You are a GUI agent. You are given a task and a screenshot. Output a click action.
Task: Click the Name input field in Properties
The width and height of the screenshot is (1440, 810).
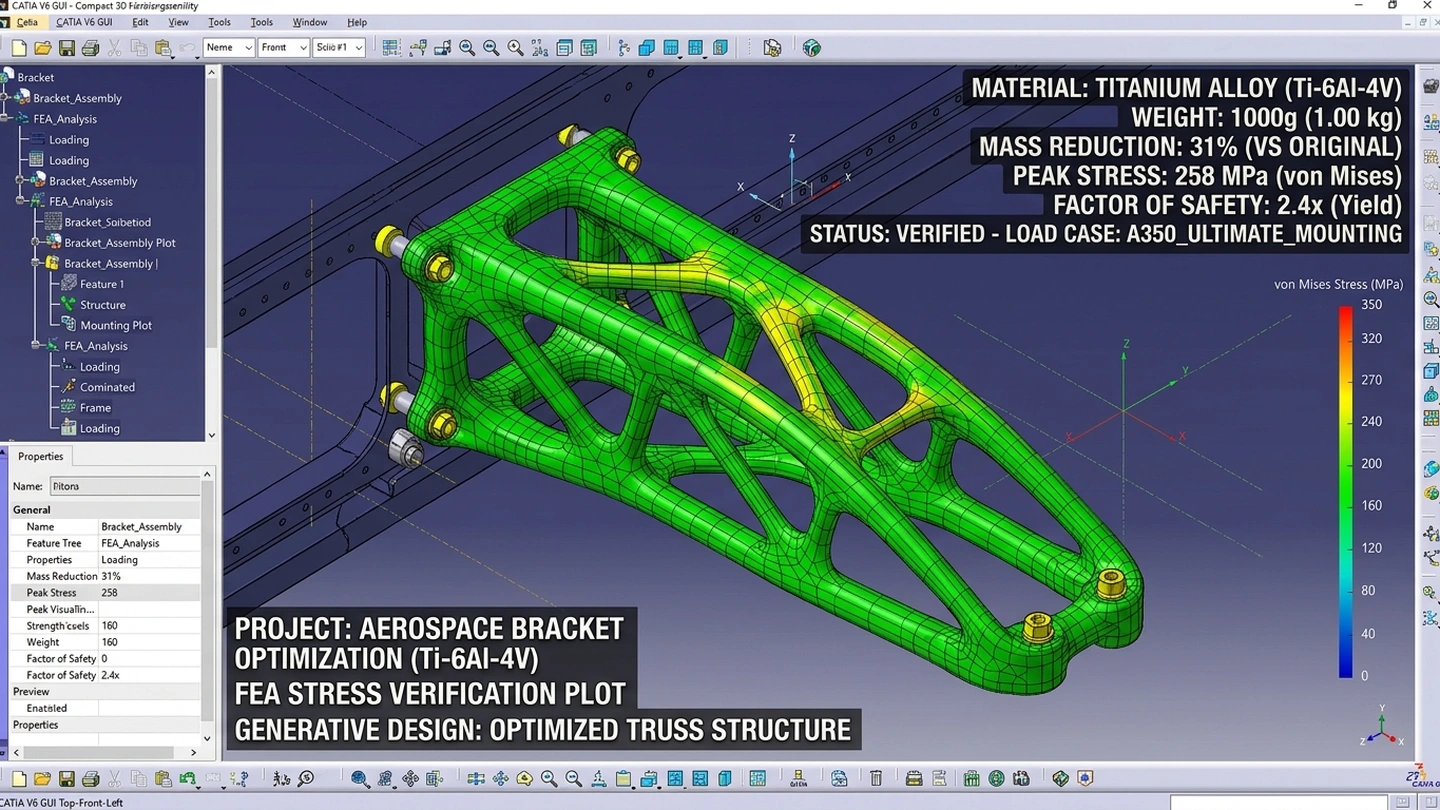[125, 486]
